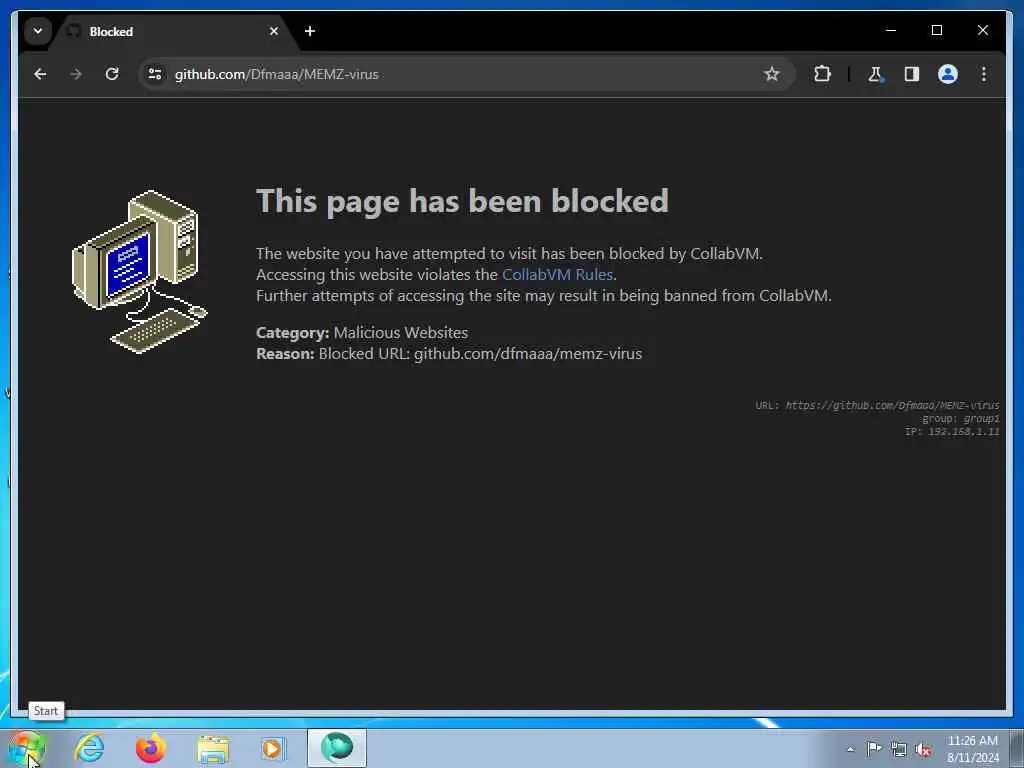Click the 'IP: 192.168.1.11' text
This screenshot has height=768, width=1024.
(x=952, y=432)
